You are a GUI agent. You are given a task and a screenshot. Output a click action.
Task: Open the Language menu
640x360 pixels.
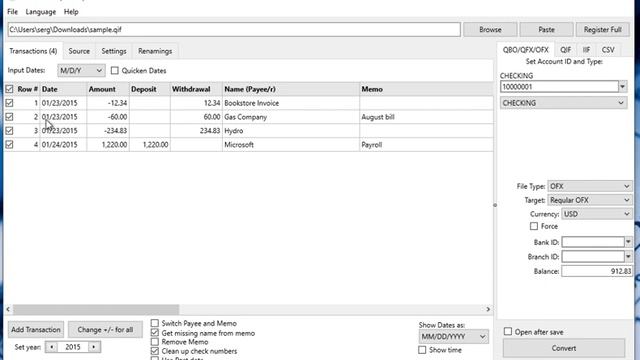click(40, 12)
